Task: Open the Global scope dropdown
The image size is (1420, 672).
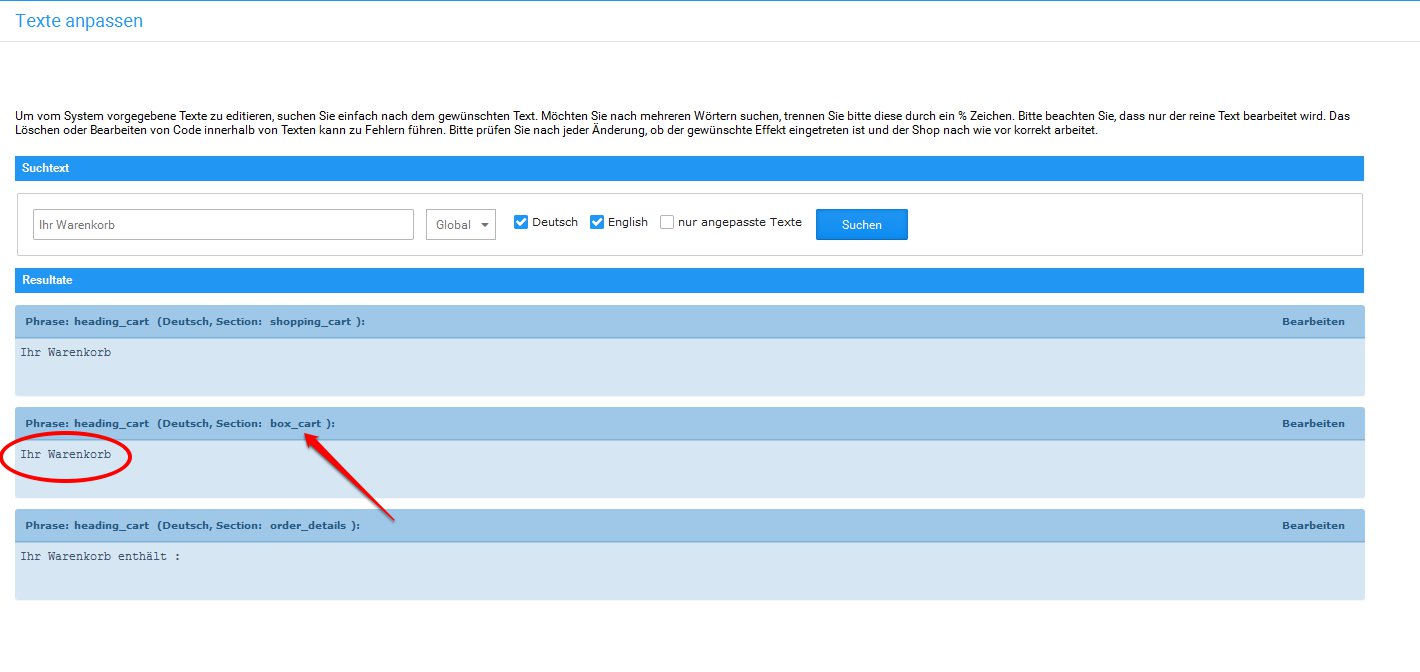Action: click(x=461, y=225)
